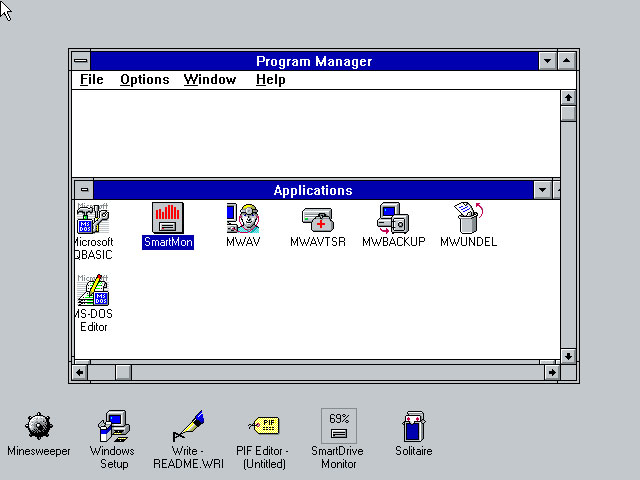Open the Help menu

[271, 80]
